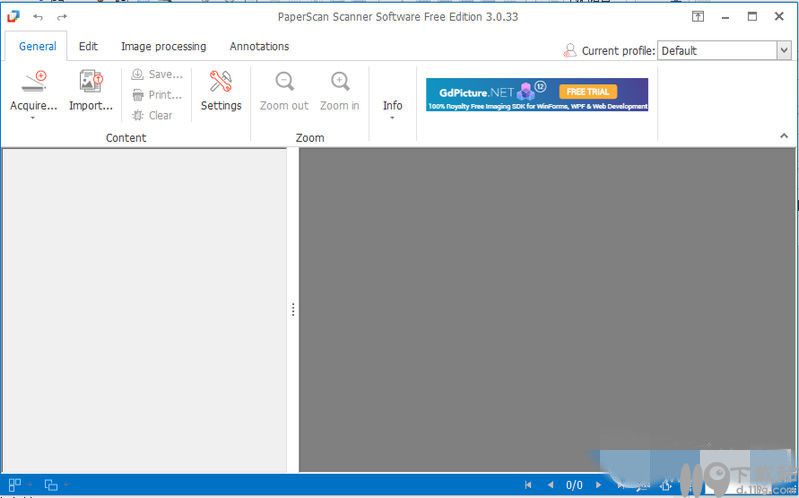Screen dimensions: 799x498
Task: Click the Redo arrow in title bar
Action: coord(62,17)
